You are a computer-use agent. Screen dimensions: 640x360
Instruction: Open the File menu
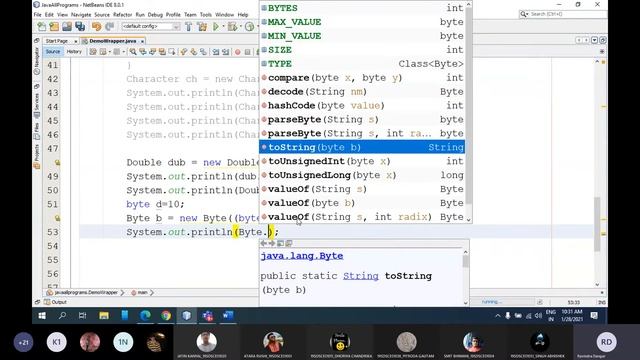point(38,15)
